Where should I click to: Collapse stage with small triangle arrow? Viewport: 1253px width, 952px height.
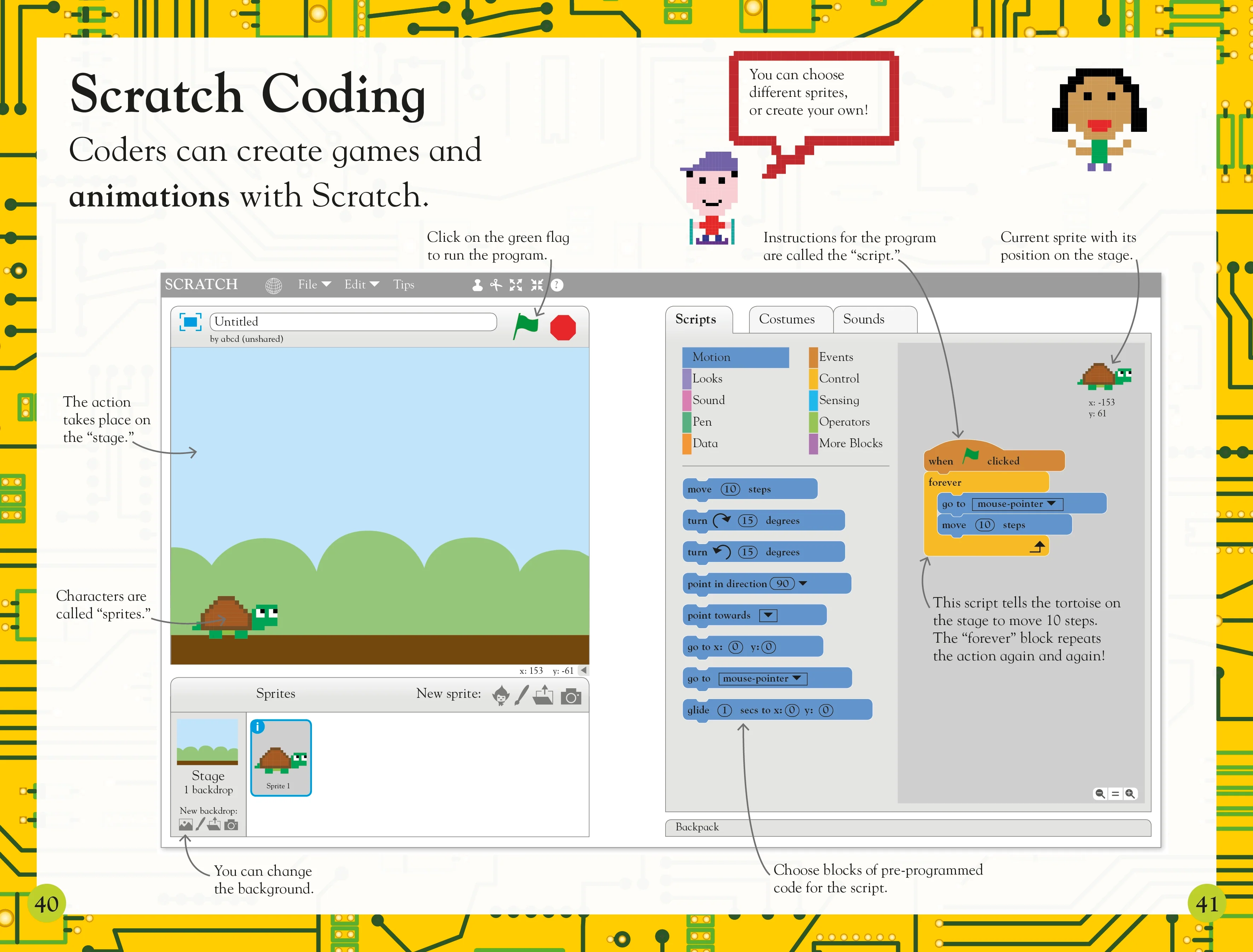pyautogui.click(x=584, y=670)
